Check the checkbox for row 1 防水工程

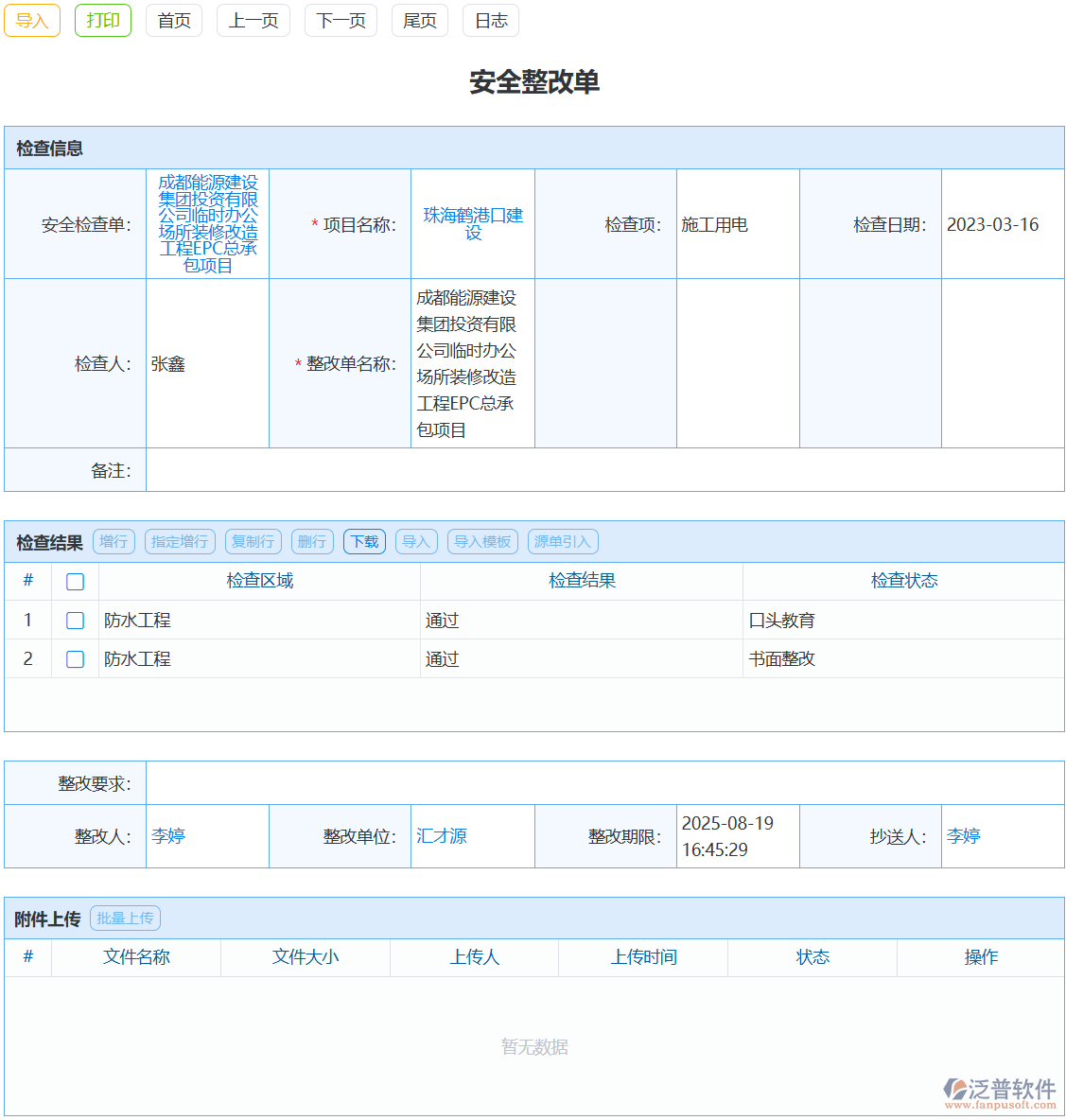(75, 620)
